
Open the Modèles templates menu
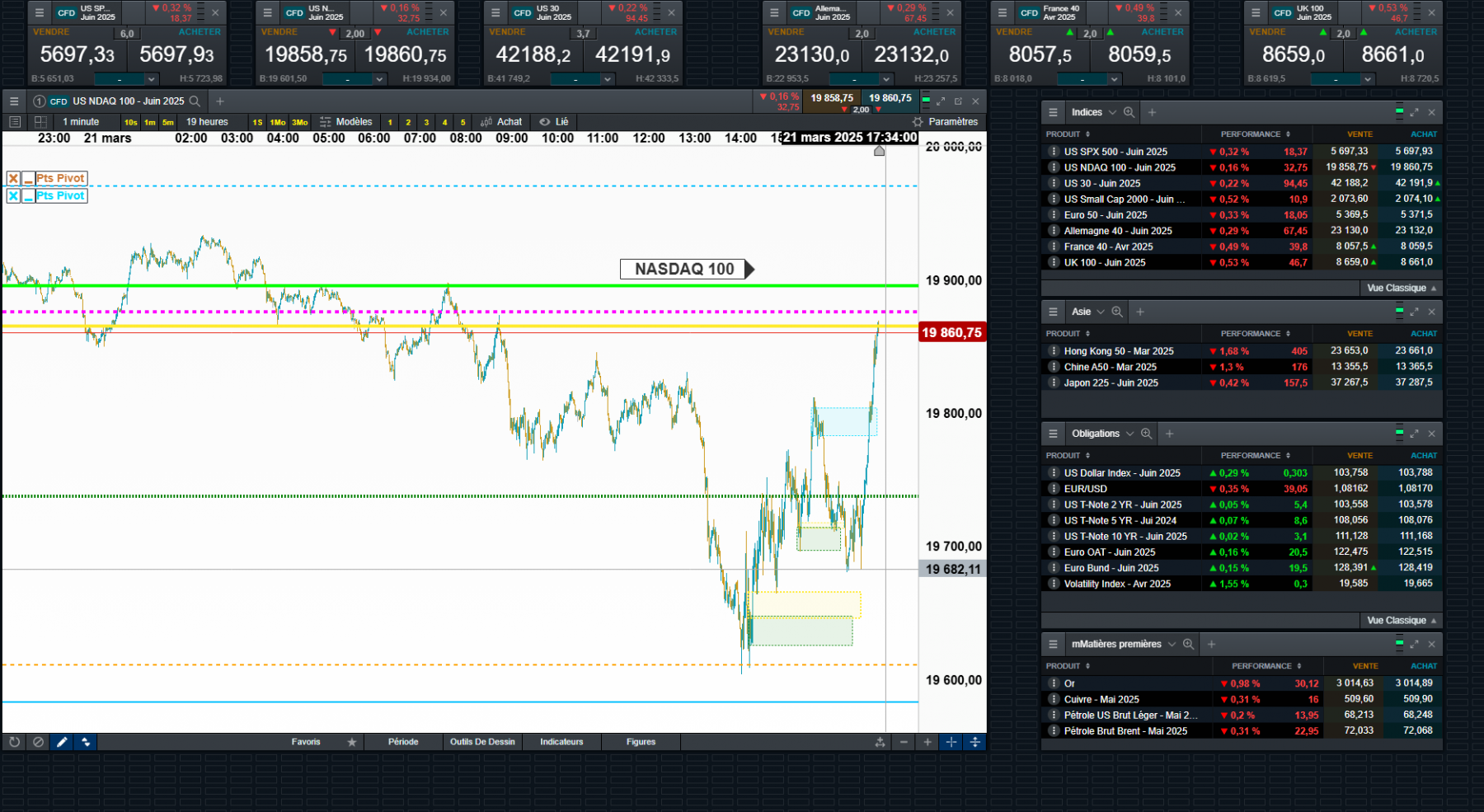(x=345, y=122)
